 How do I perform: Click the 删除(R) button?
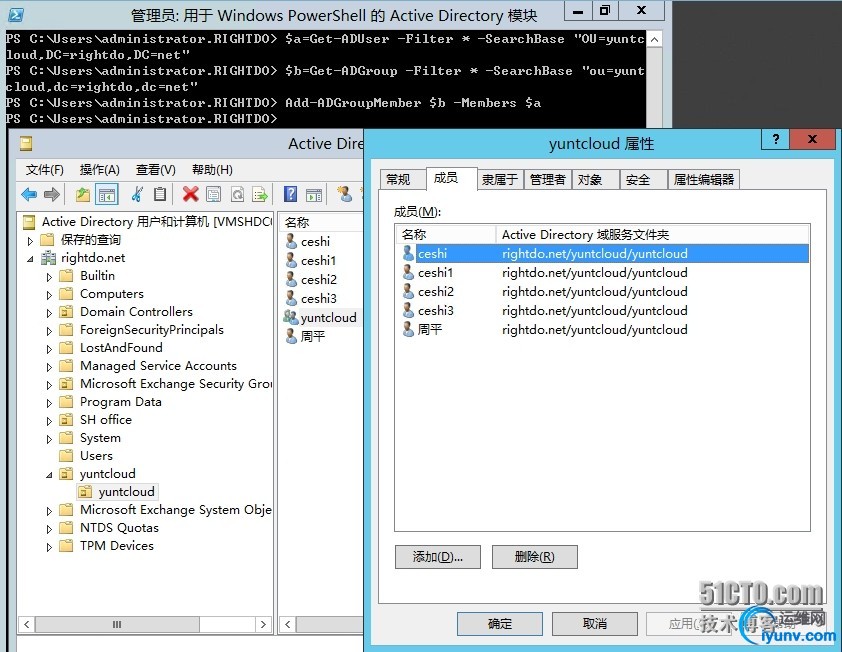pos(534,557)
